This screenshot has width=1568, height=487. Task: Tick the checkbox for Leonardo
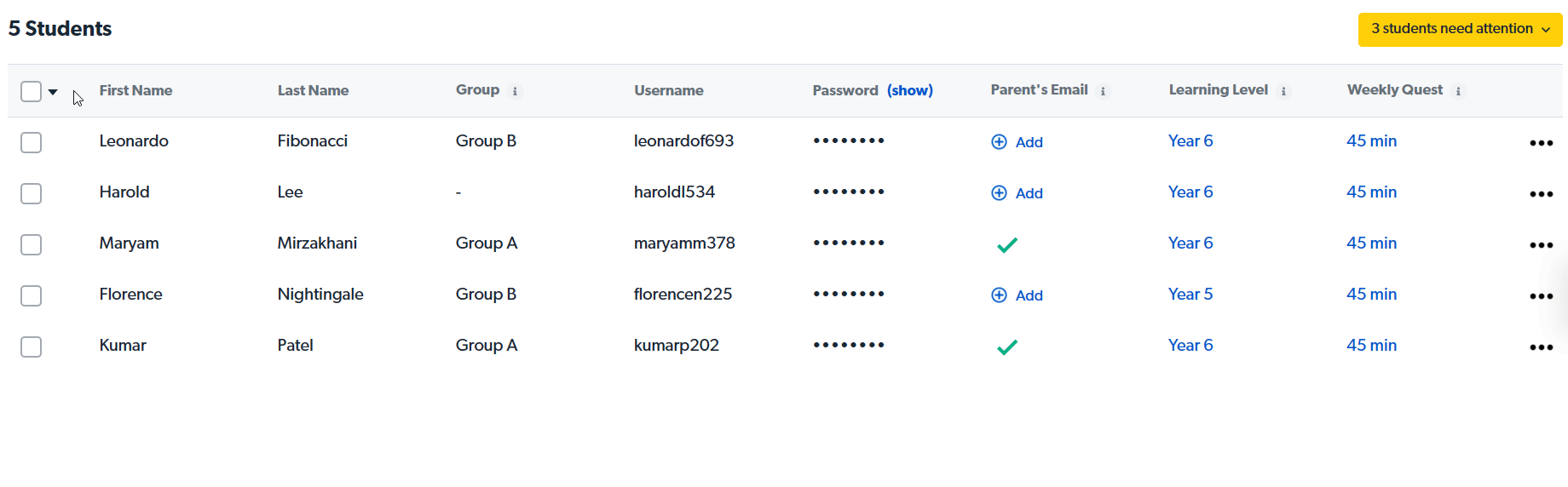[x=32, y=142]
